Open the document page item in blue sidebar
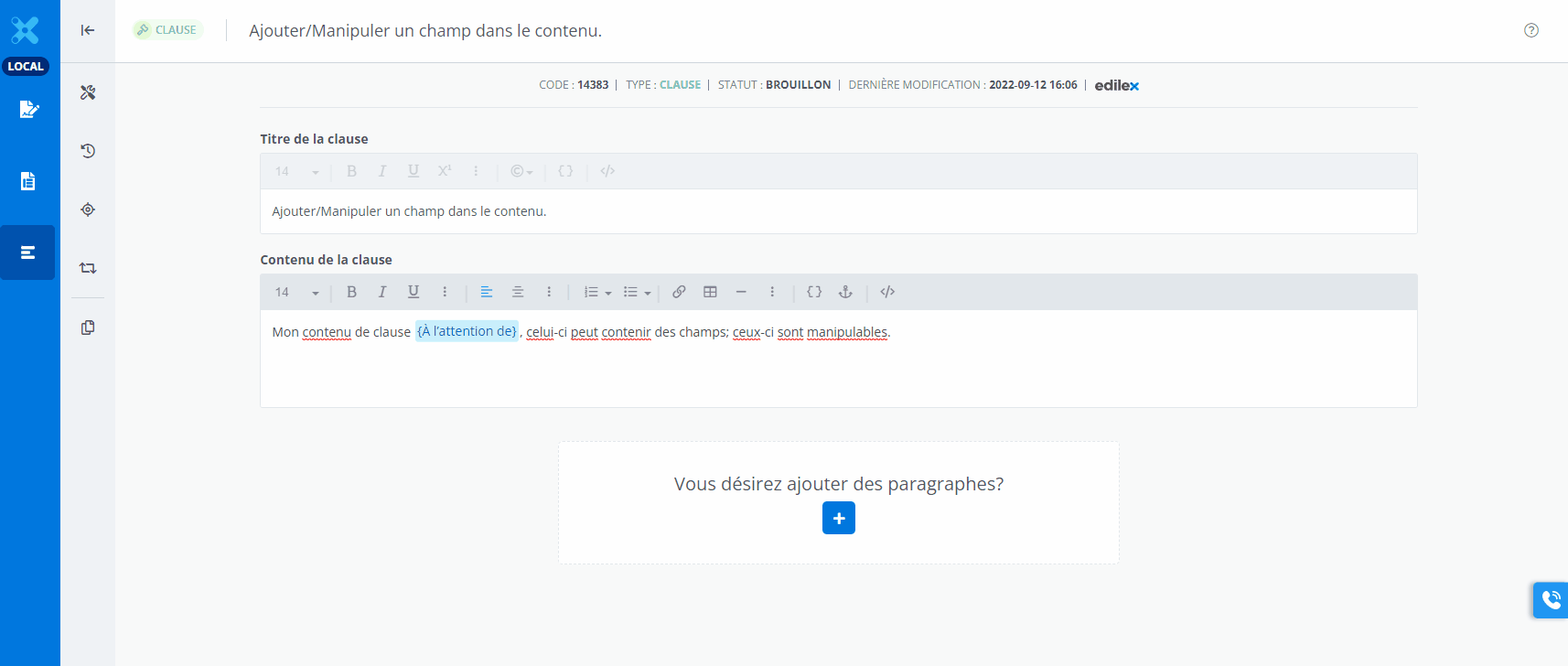 coord(28,181)
